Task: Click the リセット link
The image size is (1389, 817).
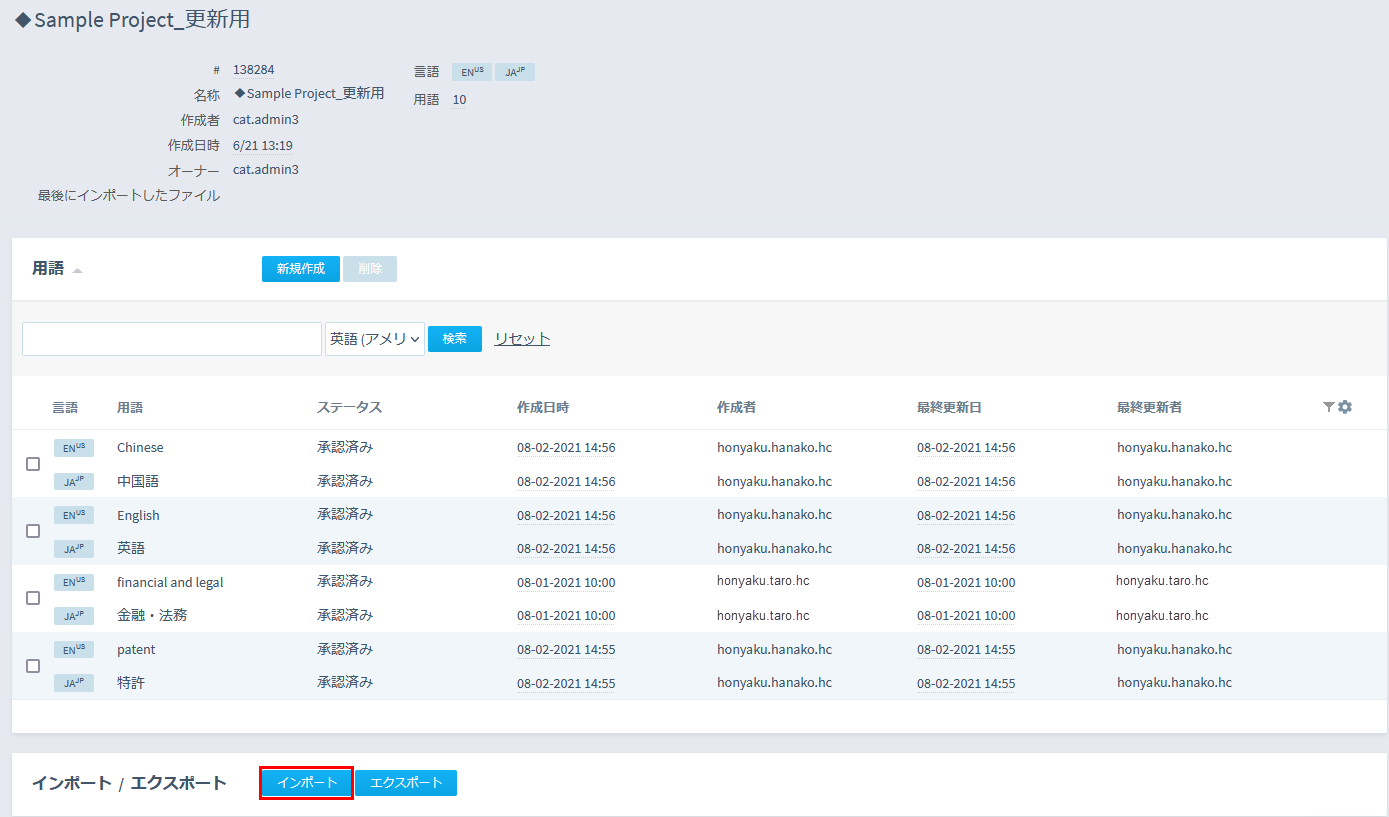Action: tap(522, 339)
